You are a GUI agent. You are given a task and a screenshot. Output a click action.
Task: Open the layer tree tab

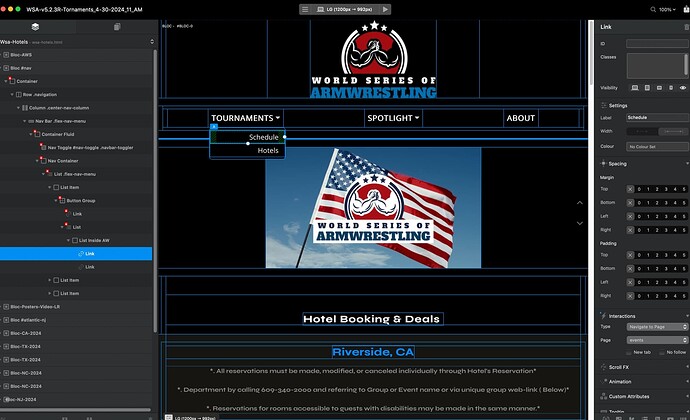pos(34,26)
